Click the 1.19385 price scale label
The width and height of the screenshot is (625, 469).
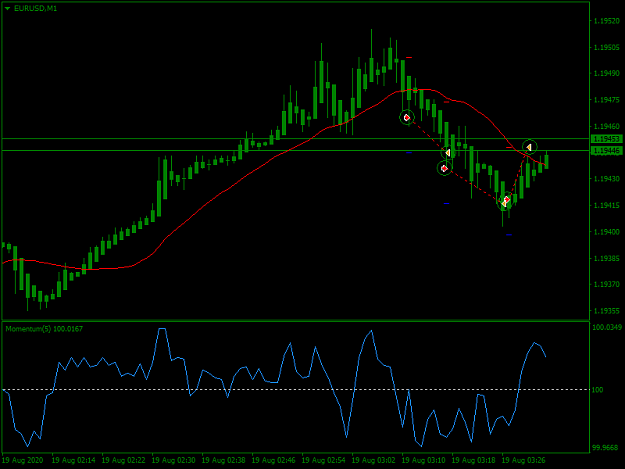607,258
